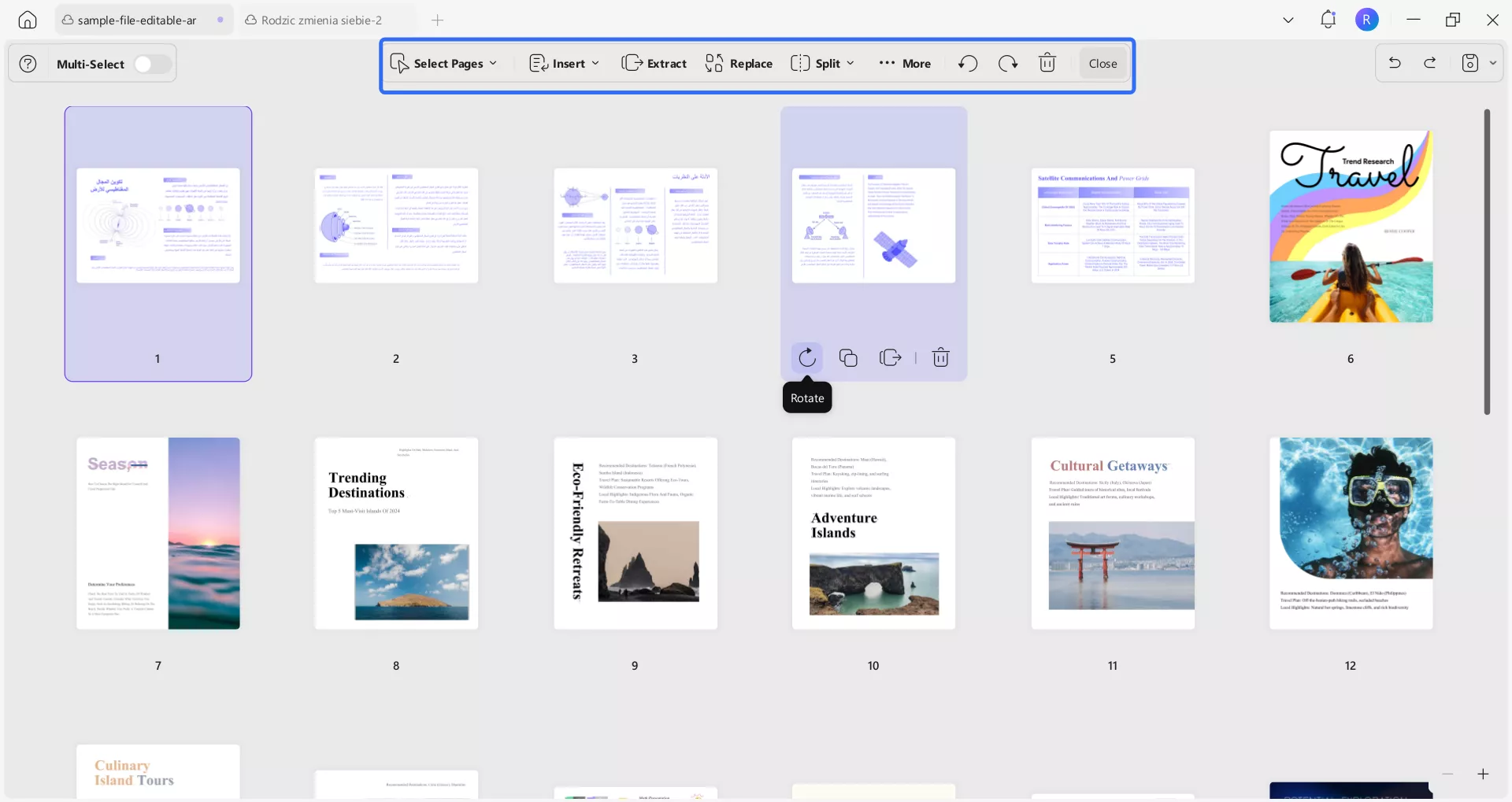This screenshot has height=802, width=1512.
Task: Click the Extract pages button
Action: tap(654, 64)
